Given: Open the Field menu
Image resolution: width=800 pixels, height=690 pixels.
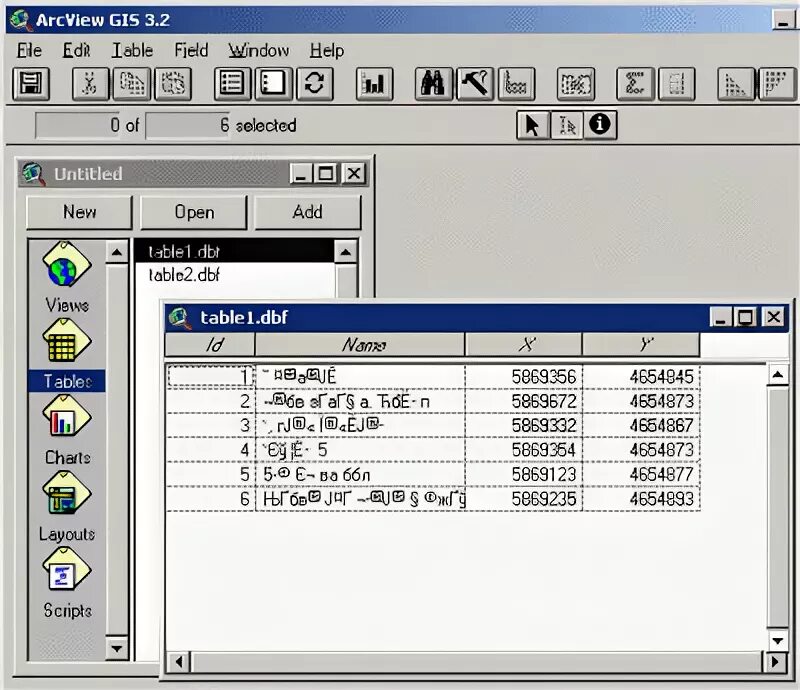Looking at the screenshot, I should tap(191, 51).
